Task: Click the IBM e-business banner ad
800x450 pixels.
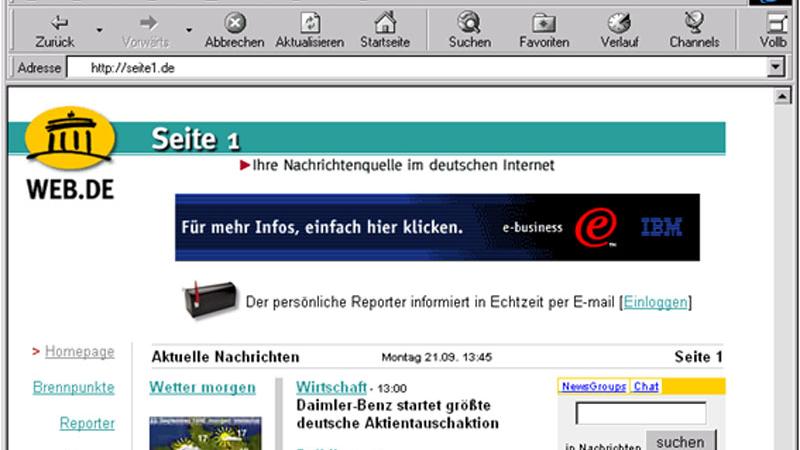Action: [x=437, y=227]
